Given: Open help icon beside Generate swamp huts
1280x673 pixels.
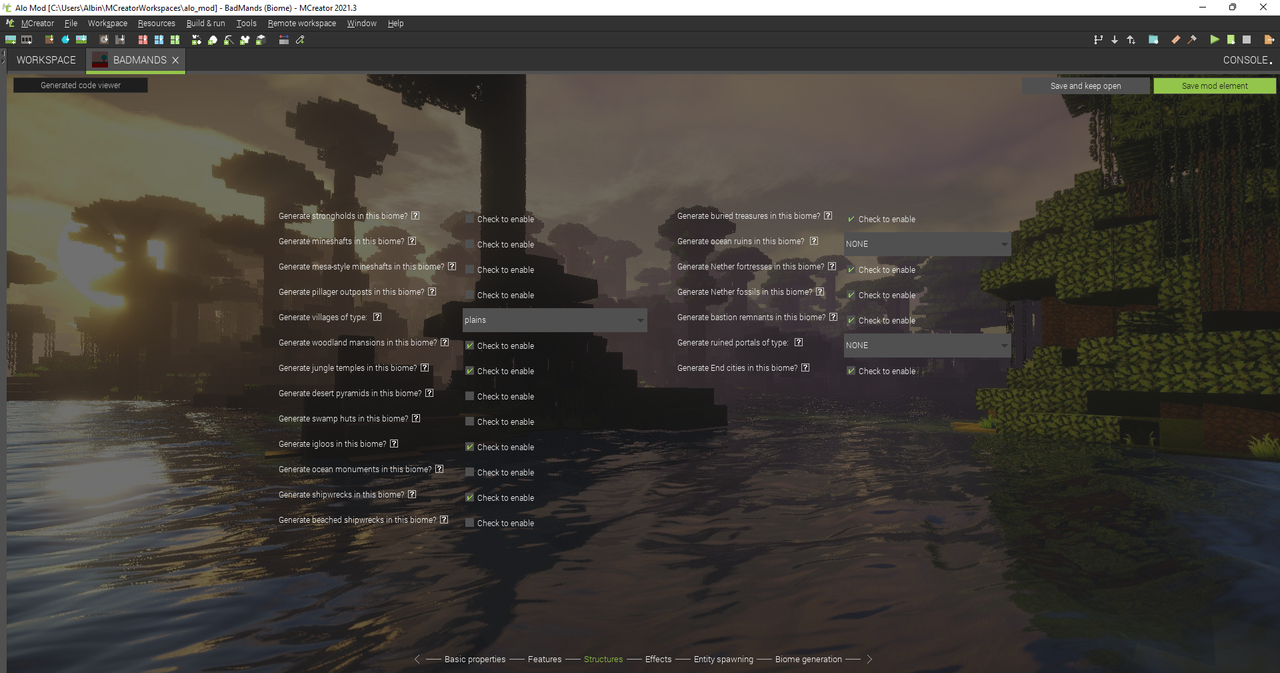Looking at the screenshot, I should [416, 418].
